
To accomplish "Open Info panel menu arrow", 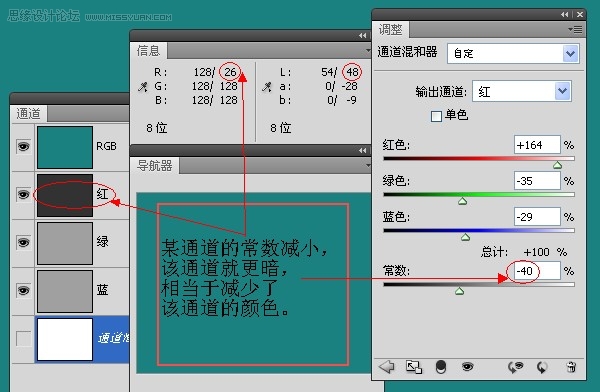I will coord(368,50).
